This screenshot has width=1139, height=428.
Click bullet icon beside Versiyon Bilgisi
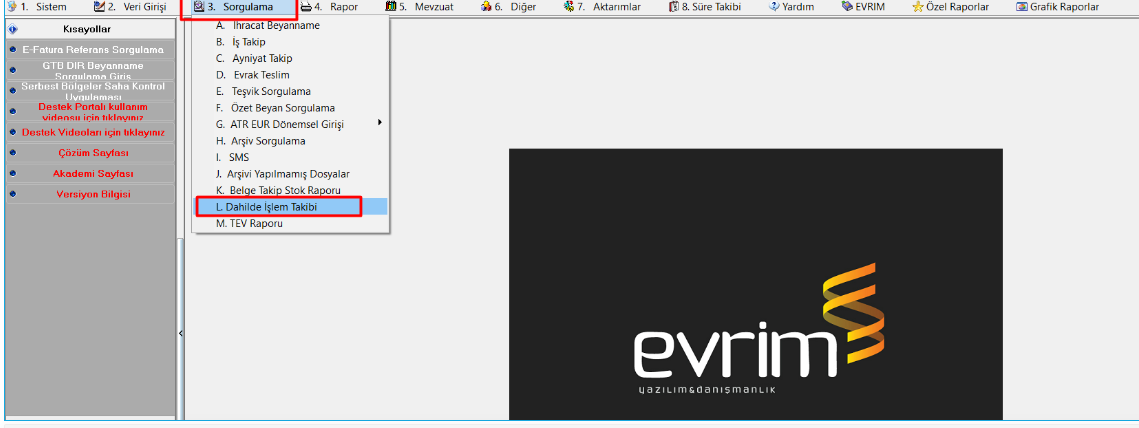tap(14, 195)
